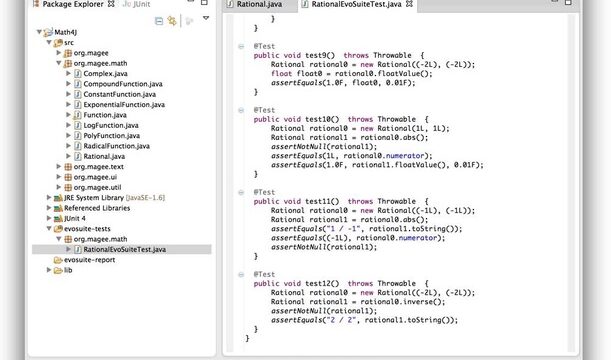The width and height of the screenshot is (611, 360).
Task: Fold the test11 method in editor
Action: [241, 192]
